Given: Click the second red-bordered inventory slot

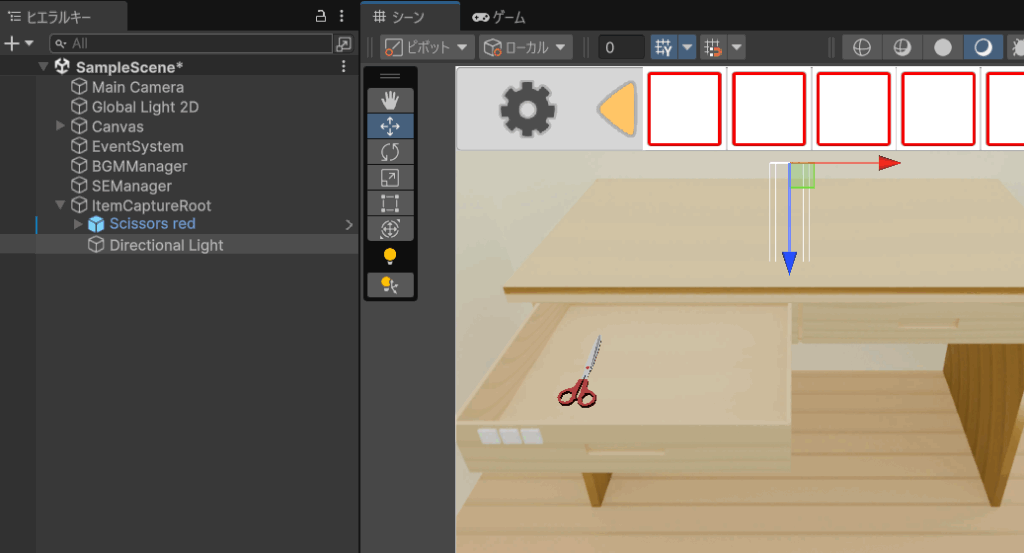Looking at the screenshot, I should tap(769, 109).
